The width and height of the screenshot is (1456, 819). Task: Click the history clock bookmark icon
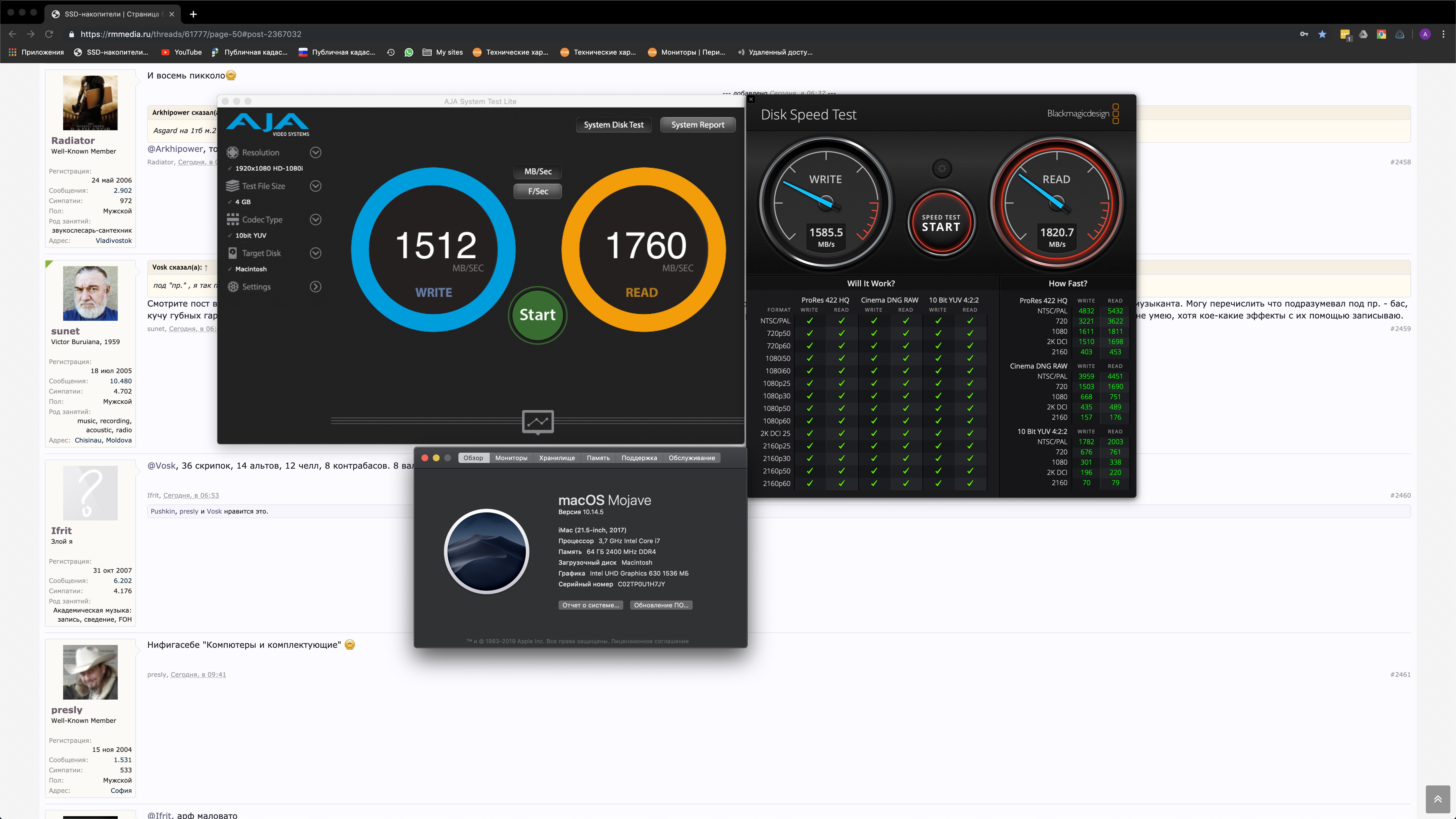pos(390,53)
